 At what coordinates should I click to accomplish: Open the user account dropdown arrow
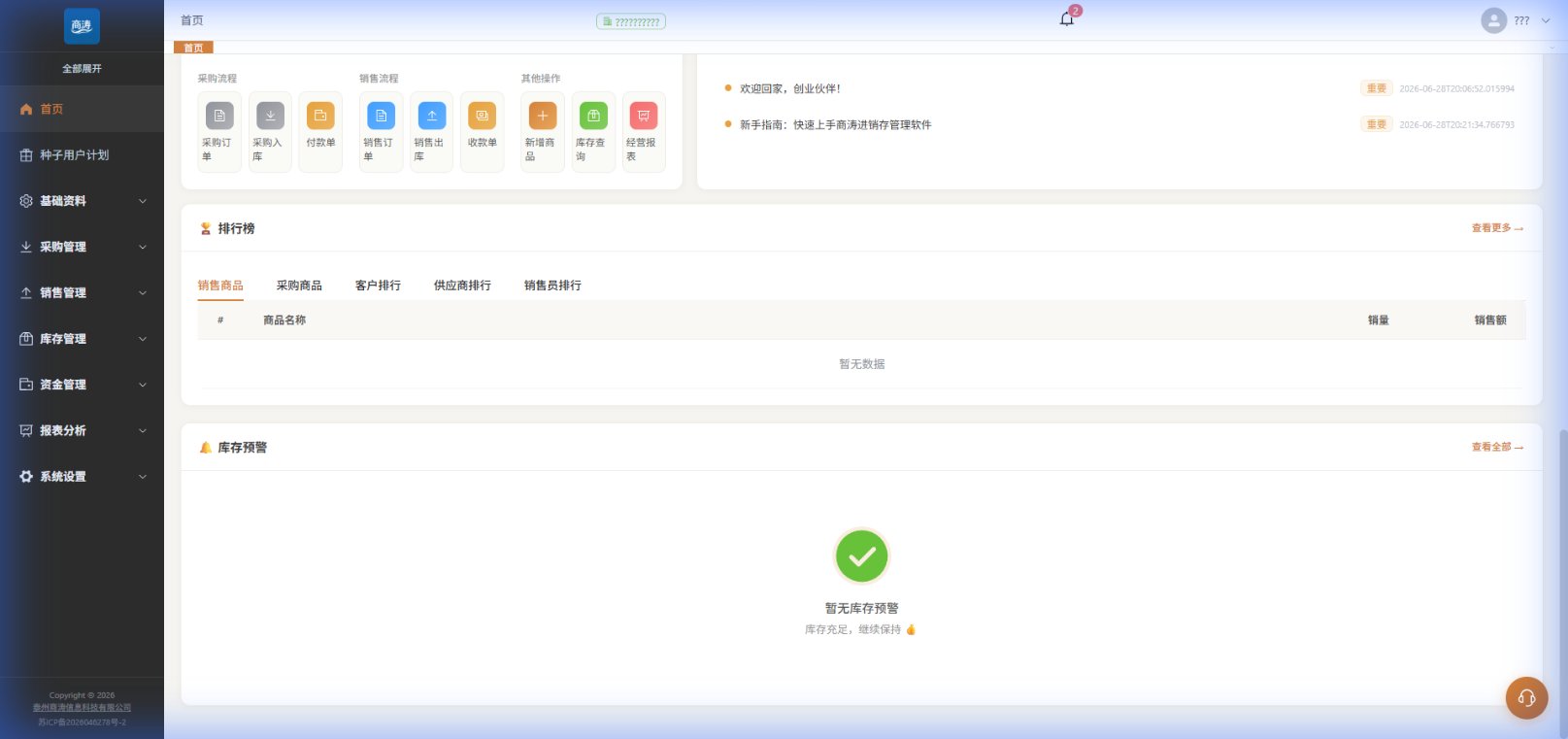coord(1546,20)
